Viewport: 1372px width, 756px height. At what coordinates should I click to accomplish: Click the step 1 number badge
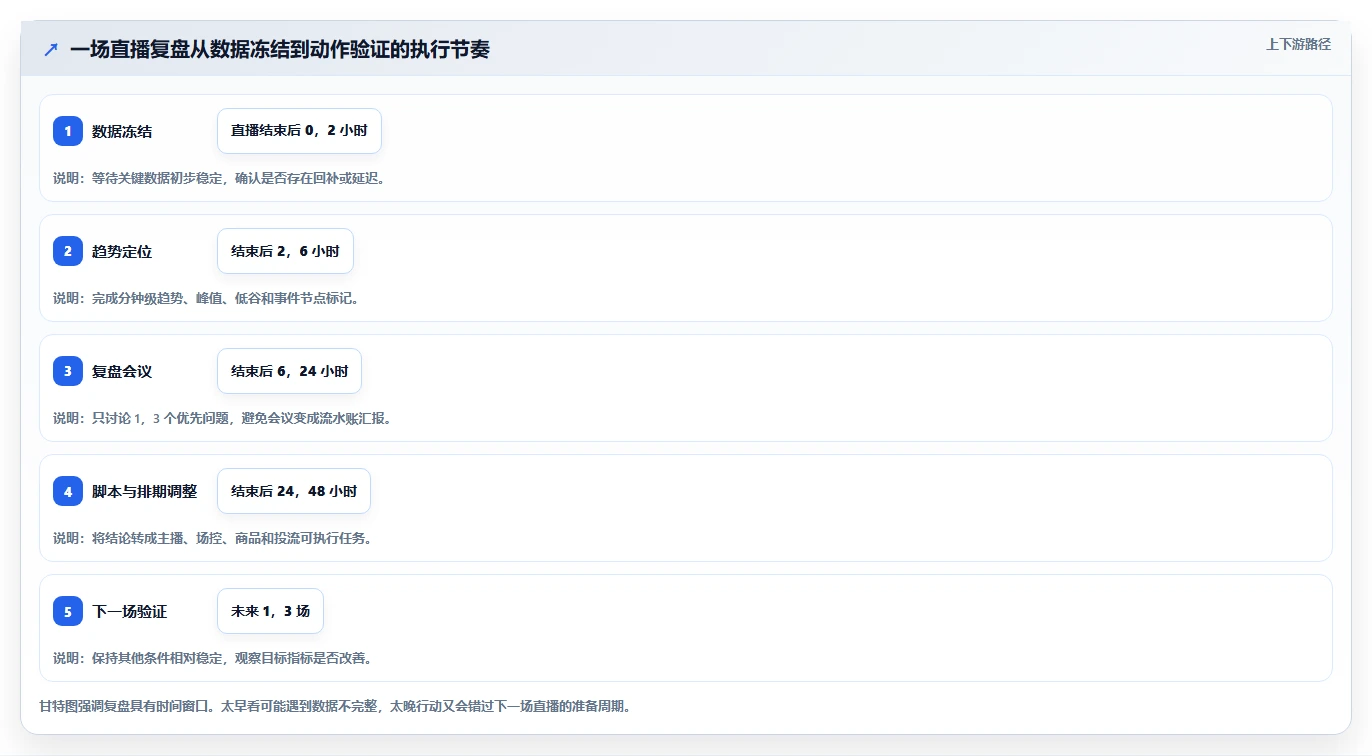68,131
